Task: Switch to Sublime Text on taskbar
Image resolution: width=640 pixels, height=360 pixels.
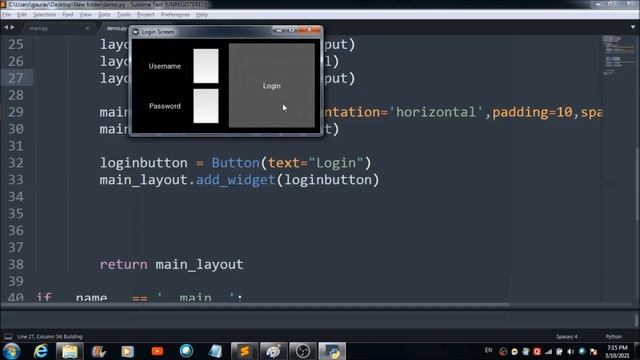Action: click(244, 351)
